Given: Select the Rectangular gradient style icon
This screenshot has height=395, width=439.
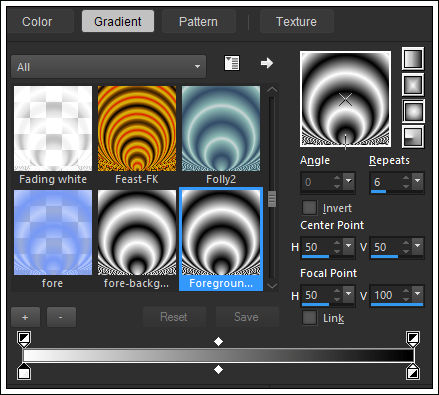Looking at the screenshot, I should point(413,85).
